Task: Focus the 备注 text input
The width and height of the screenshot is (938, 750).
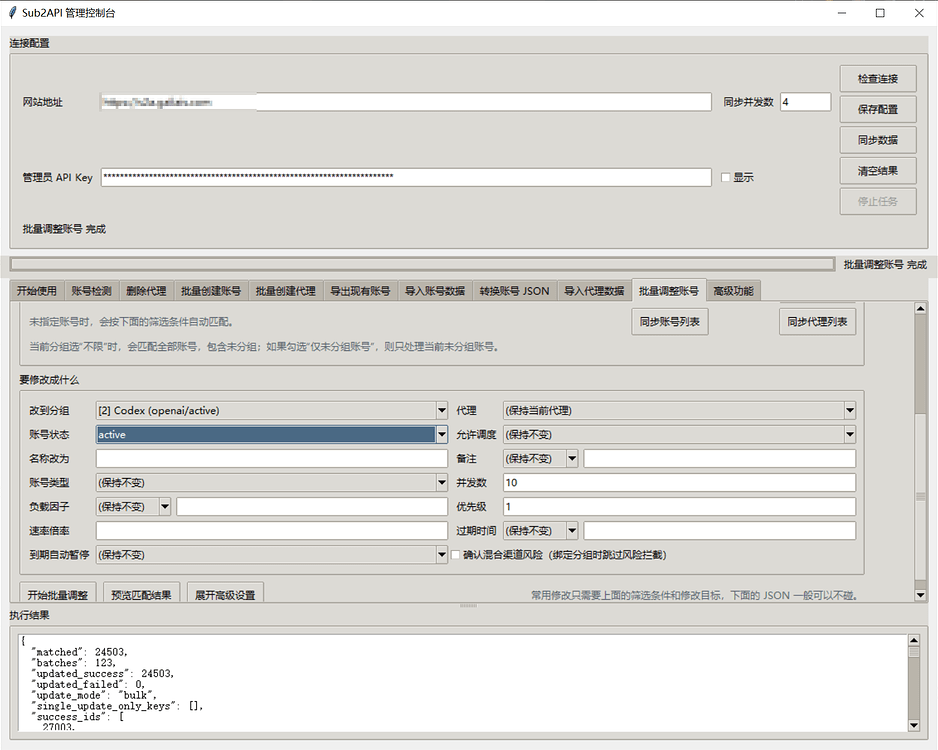Action: (x=720, y=459)
